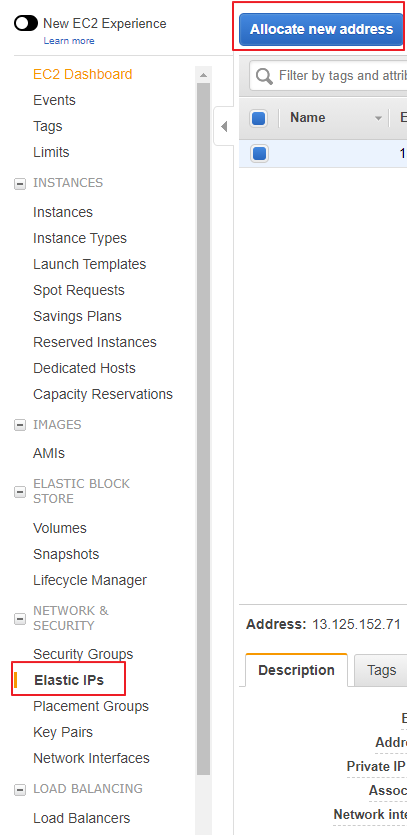Click the search magnifier icon in filter box
Screen dimensions: 407x835
click(264, 76)
